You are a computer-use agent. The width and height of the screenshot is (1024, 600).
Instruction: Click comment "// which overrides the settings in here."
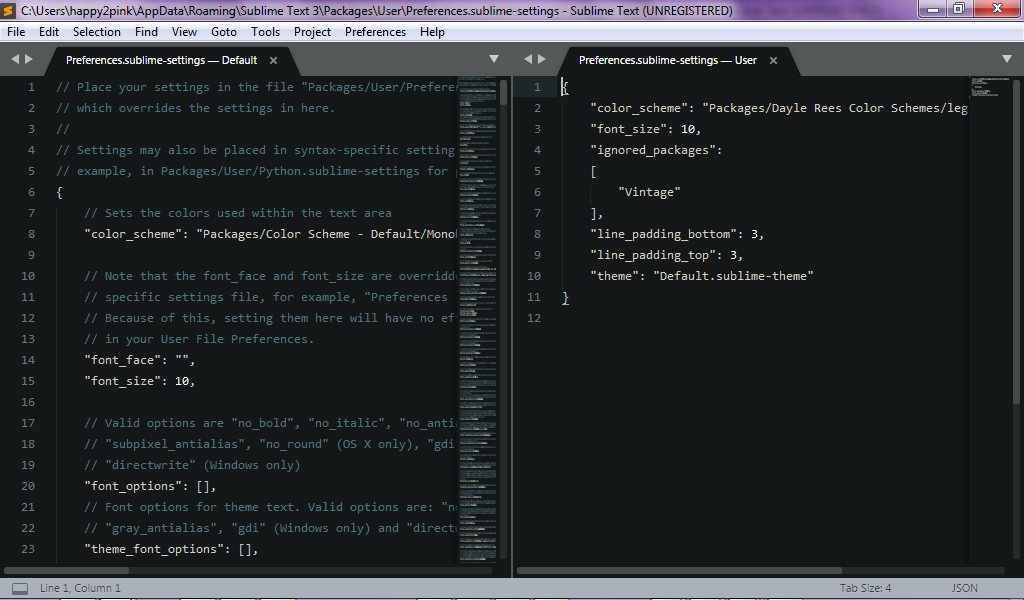pos(196,108)
